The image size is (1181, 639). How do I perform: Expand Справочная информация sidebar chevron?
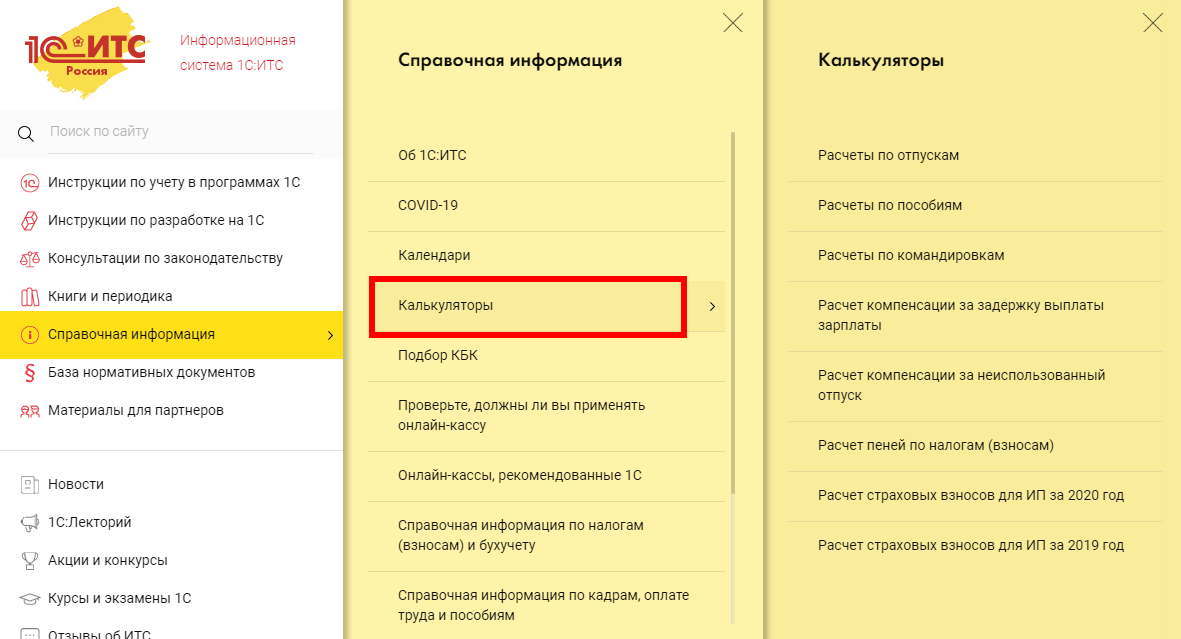(x=330, y=335)
